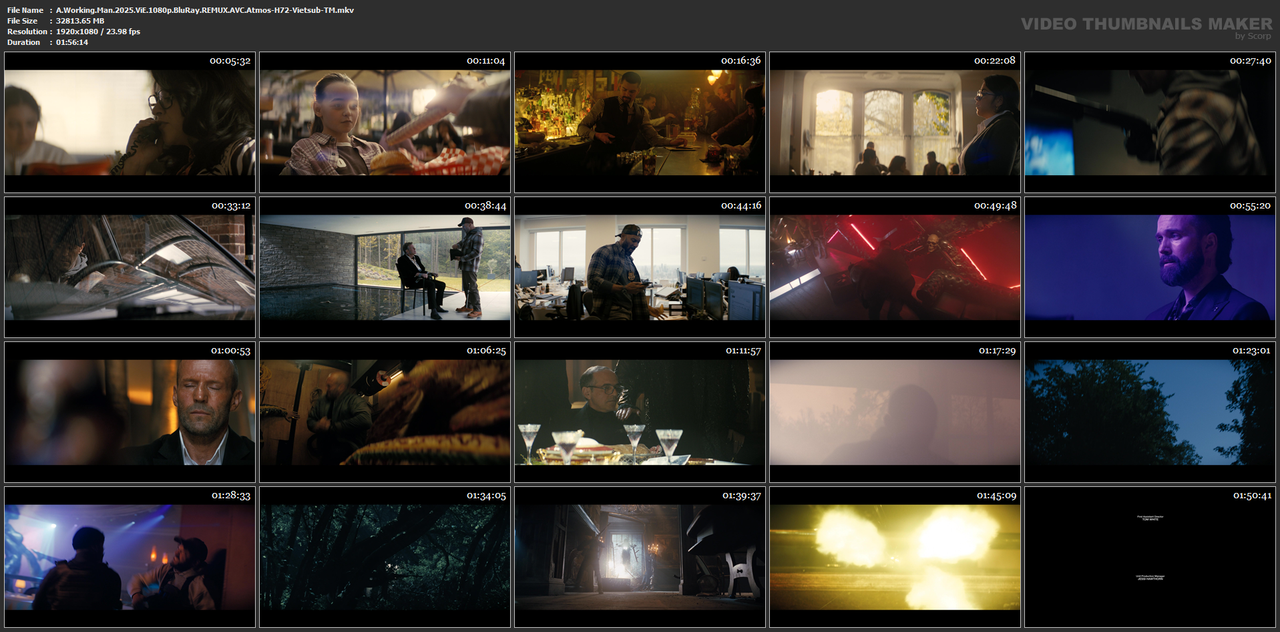The image size is (1280, 632).
Task: Open the thumbnail at 00:05:32
Action: pyautogui.click(x=130, y=122)
